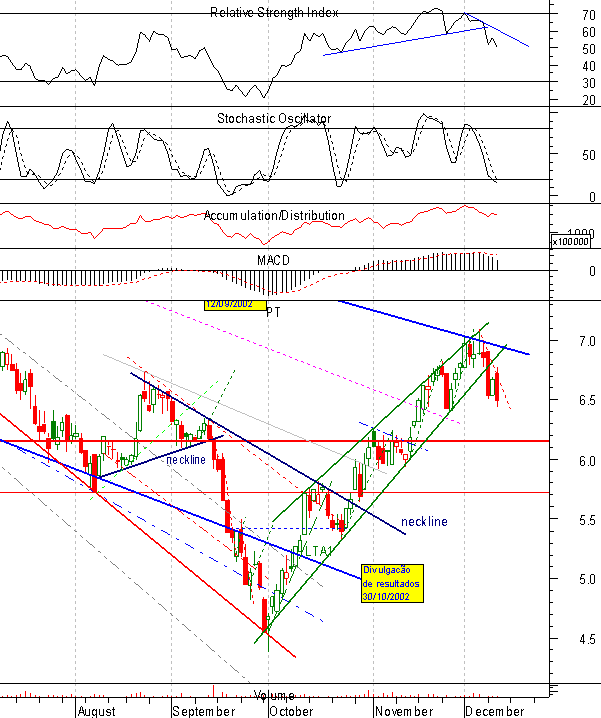Click the 6.5 price axis value
Screen dimensions: 601x718
tap(587, 400)
